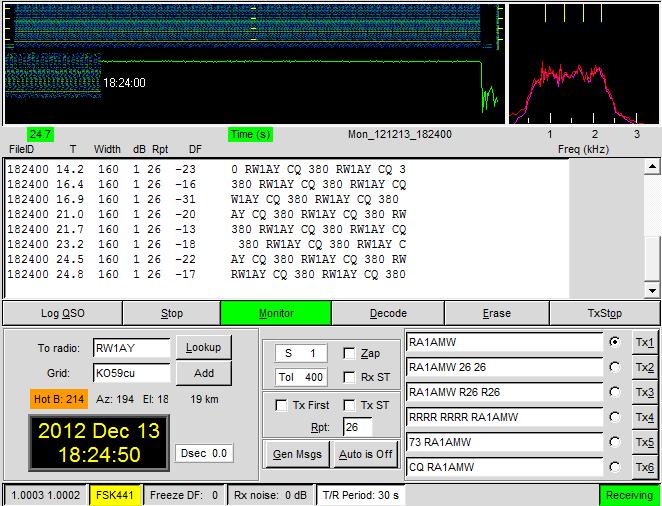
Task: Toggle the Tx ST checkbox
Action: (x=349, y=405)
